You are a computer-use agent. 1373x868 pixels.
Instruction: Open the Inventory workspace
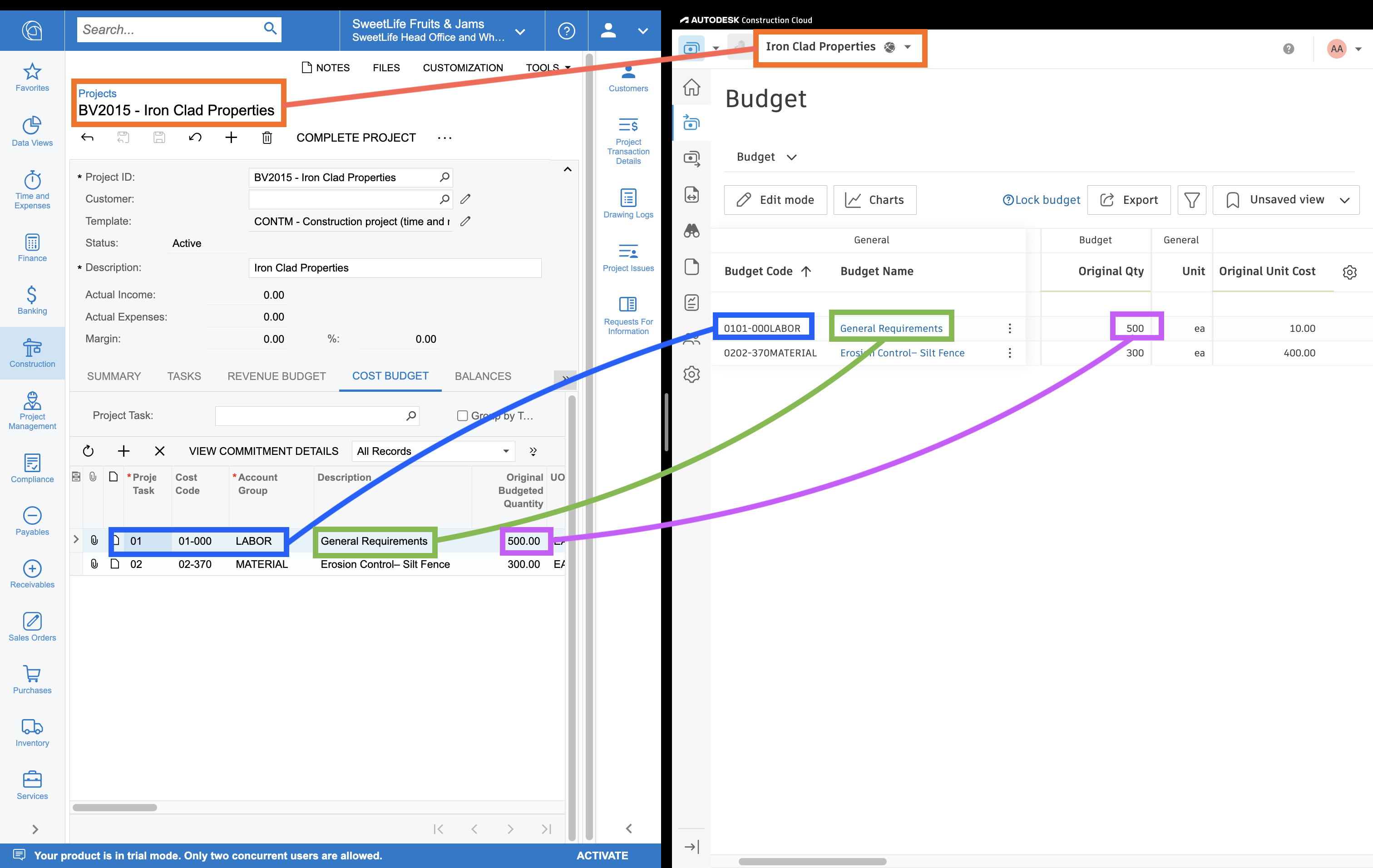(x=32, y=732)
